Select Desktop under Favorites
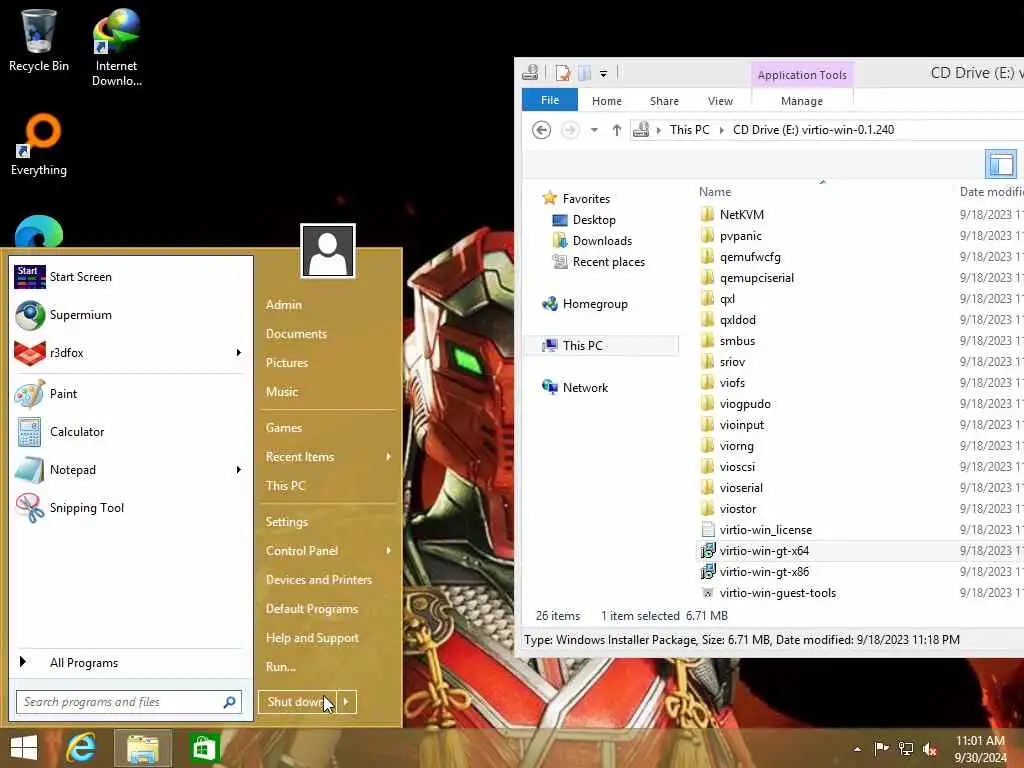Image resolution: width=1024 pixels, height=768 pixels. pyautogui.click(x=594, y=220)
